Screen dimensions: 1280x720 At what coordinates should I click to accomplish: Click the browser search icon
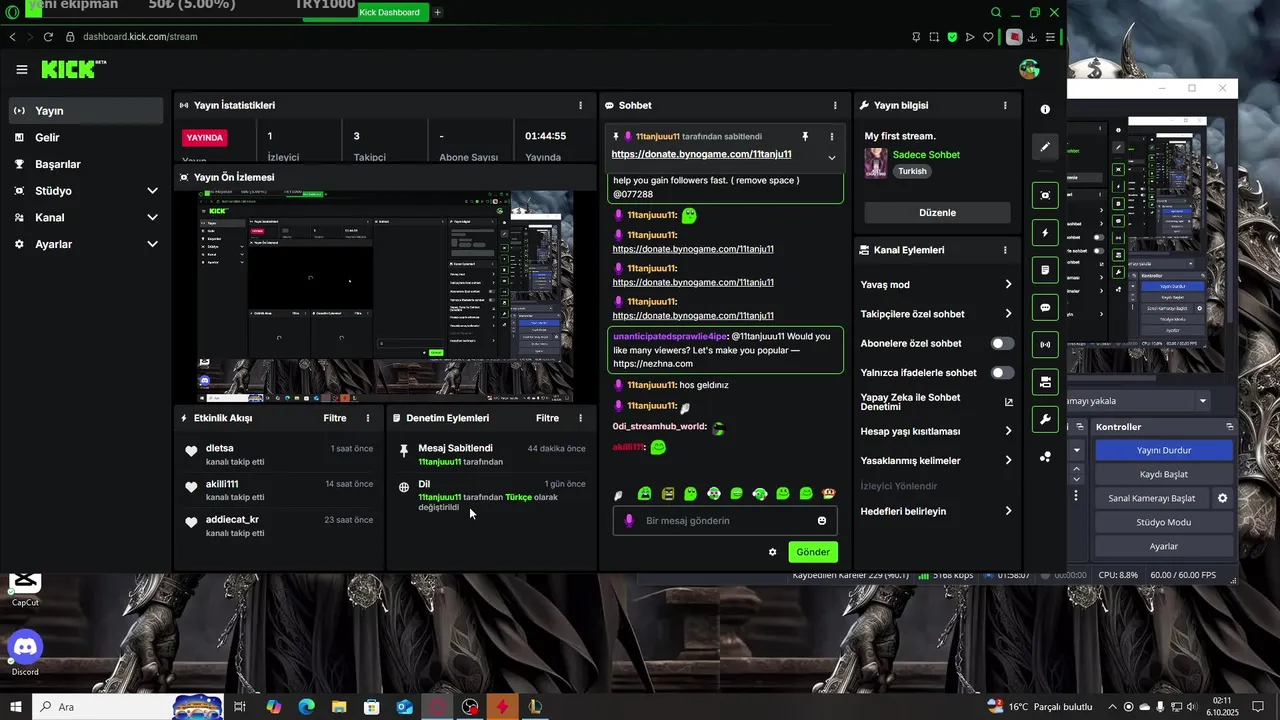[x=995, y=12]
